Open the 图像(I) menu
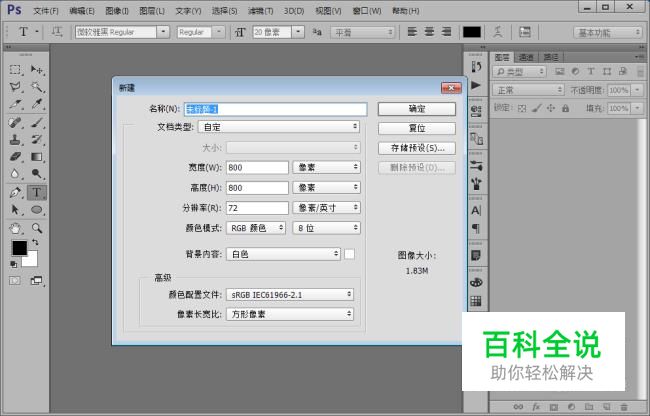 coord(117,11)
